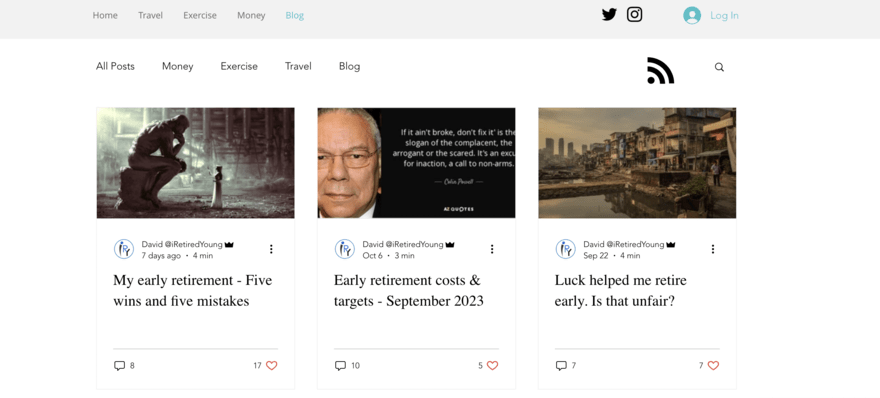Open more options on Sep 22 post
Image resolution: width=880 pixels, height=398 pixels.
coord(713,249)
